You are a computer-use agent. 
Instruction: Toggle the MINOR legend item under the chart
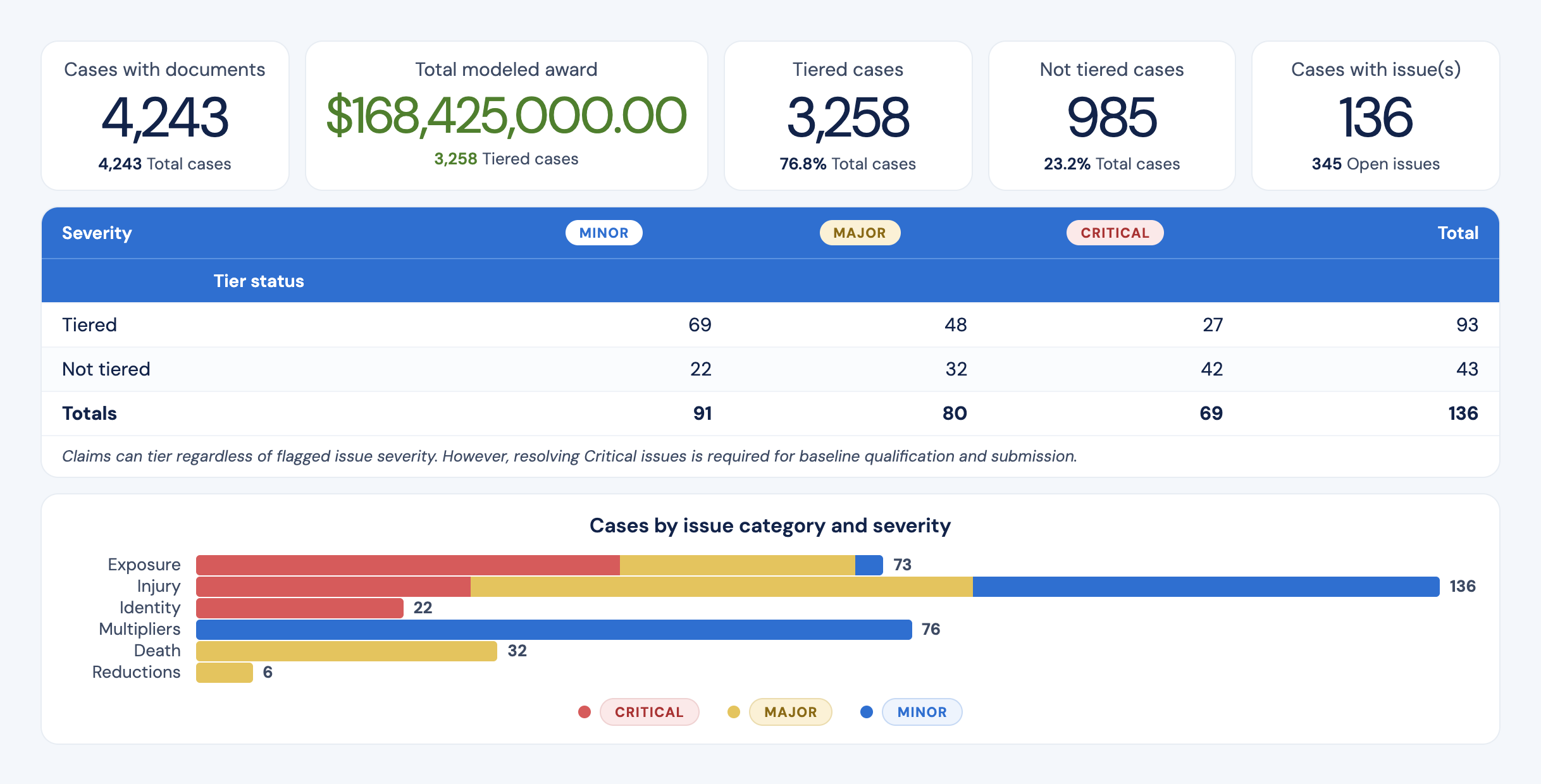click(x=922, y=712)
